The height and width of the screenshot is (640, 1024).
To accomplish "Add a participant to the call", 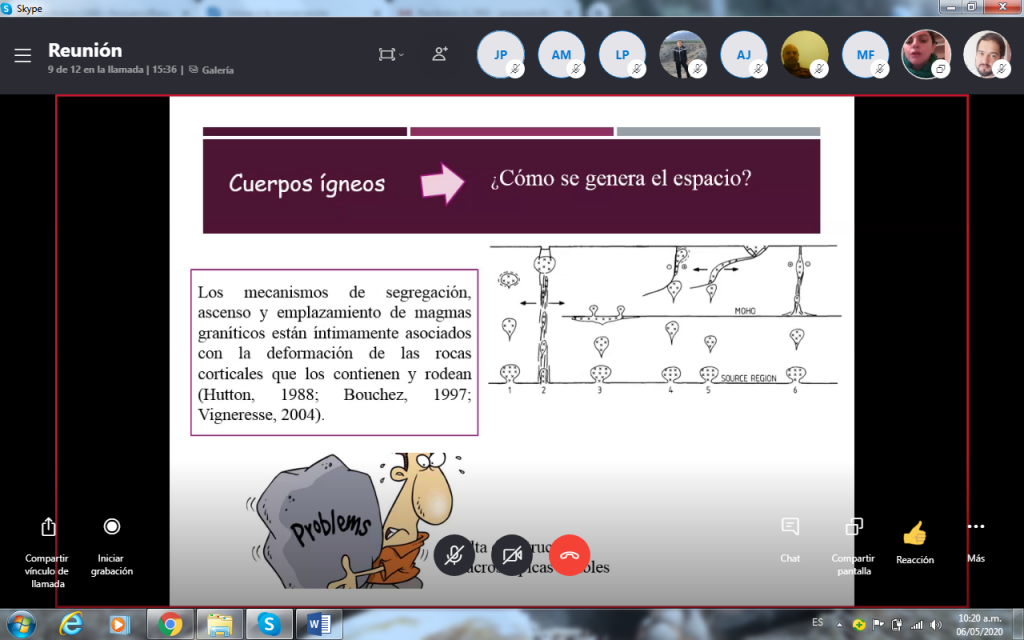I will pyautogui.click(x=440, y=54).
